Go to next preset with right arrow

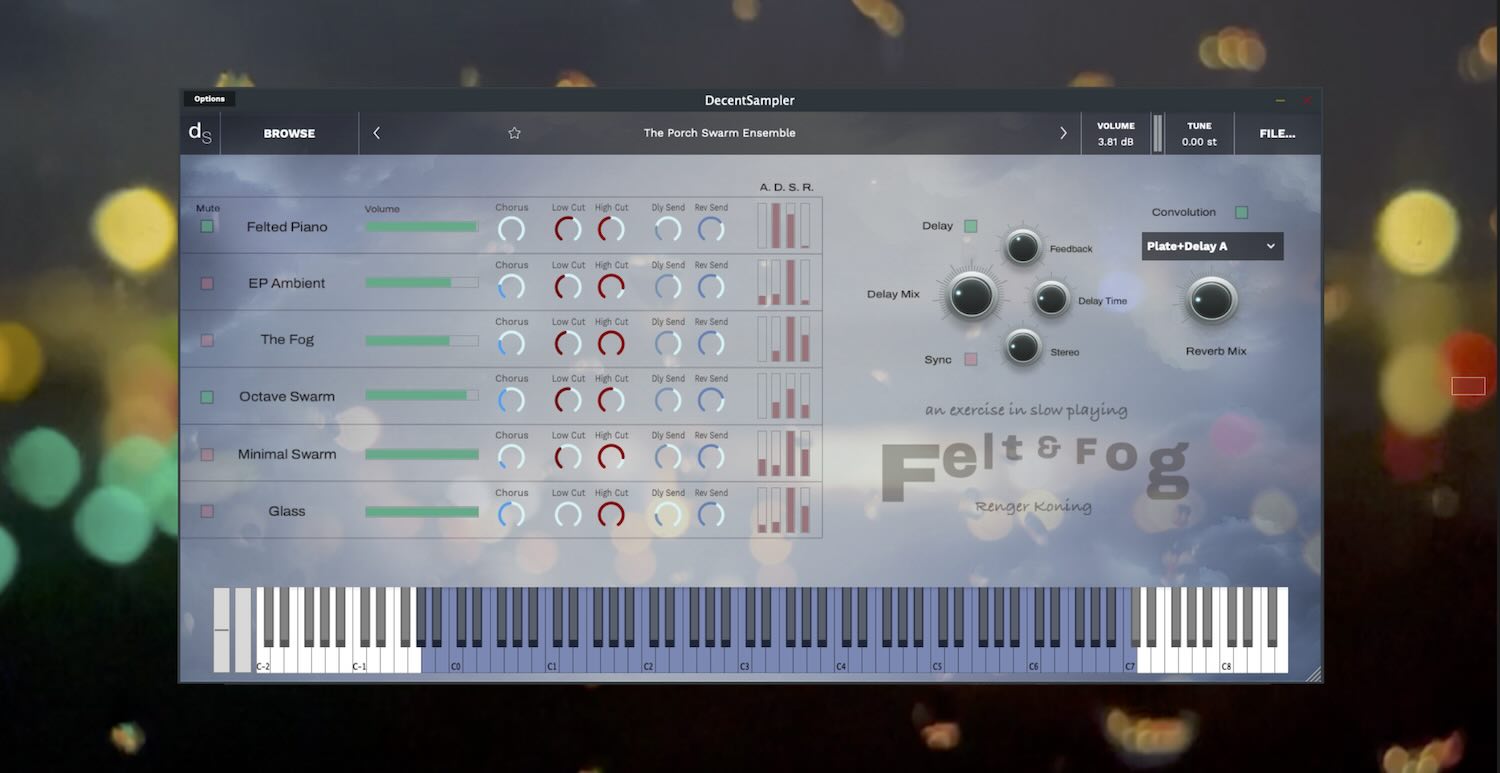(x=1063, y=133)
